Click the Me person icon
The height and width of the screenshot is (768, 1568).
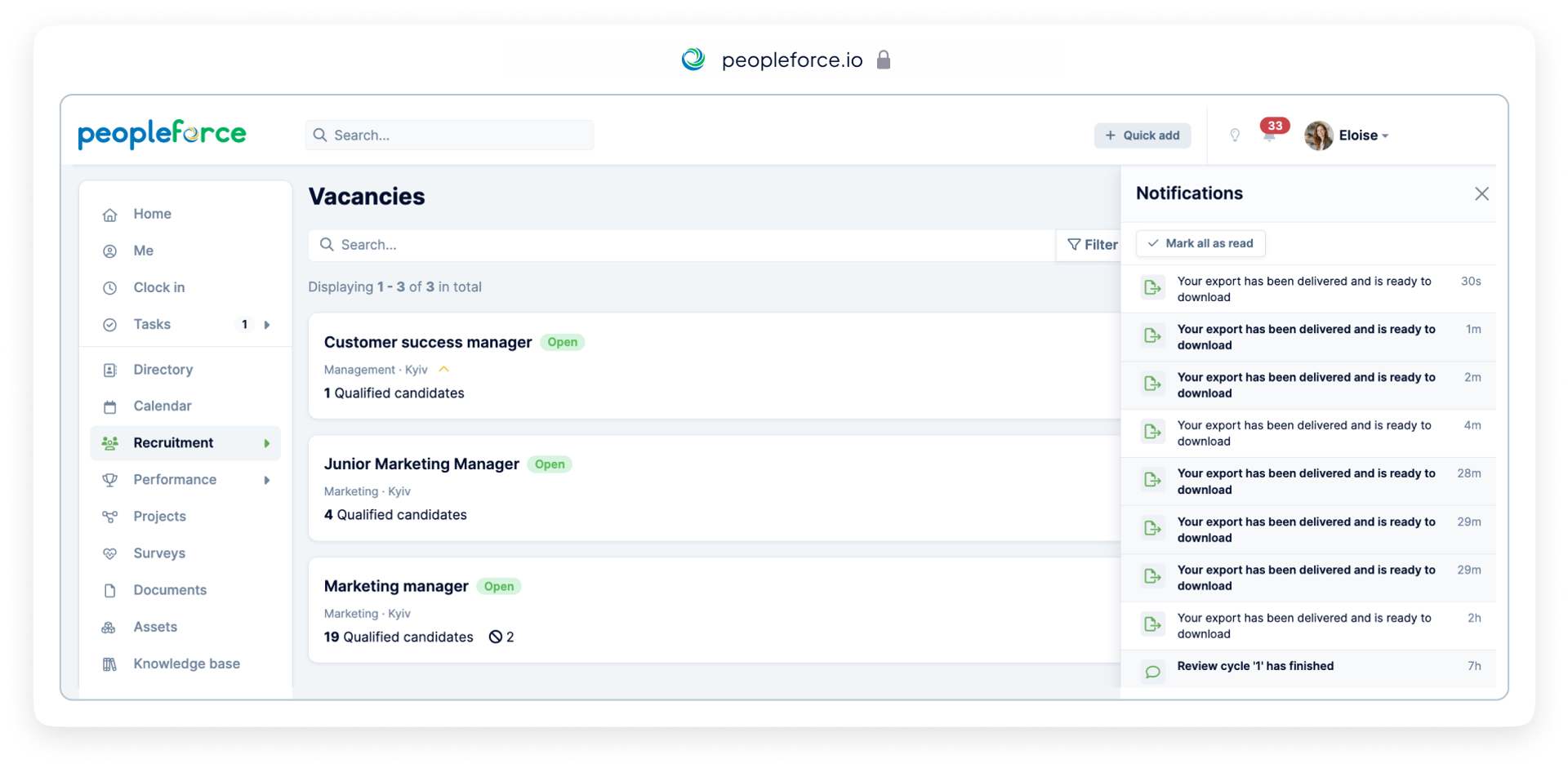(109, 251)
